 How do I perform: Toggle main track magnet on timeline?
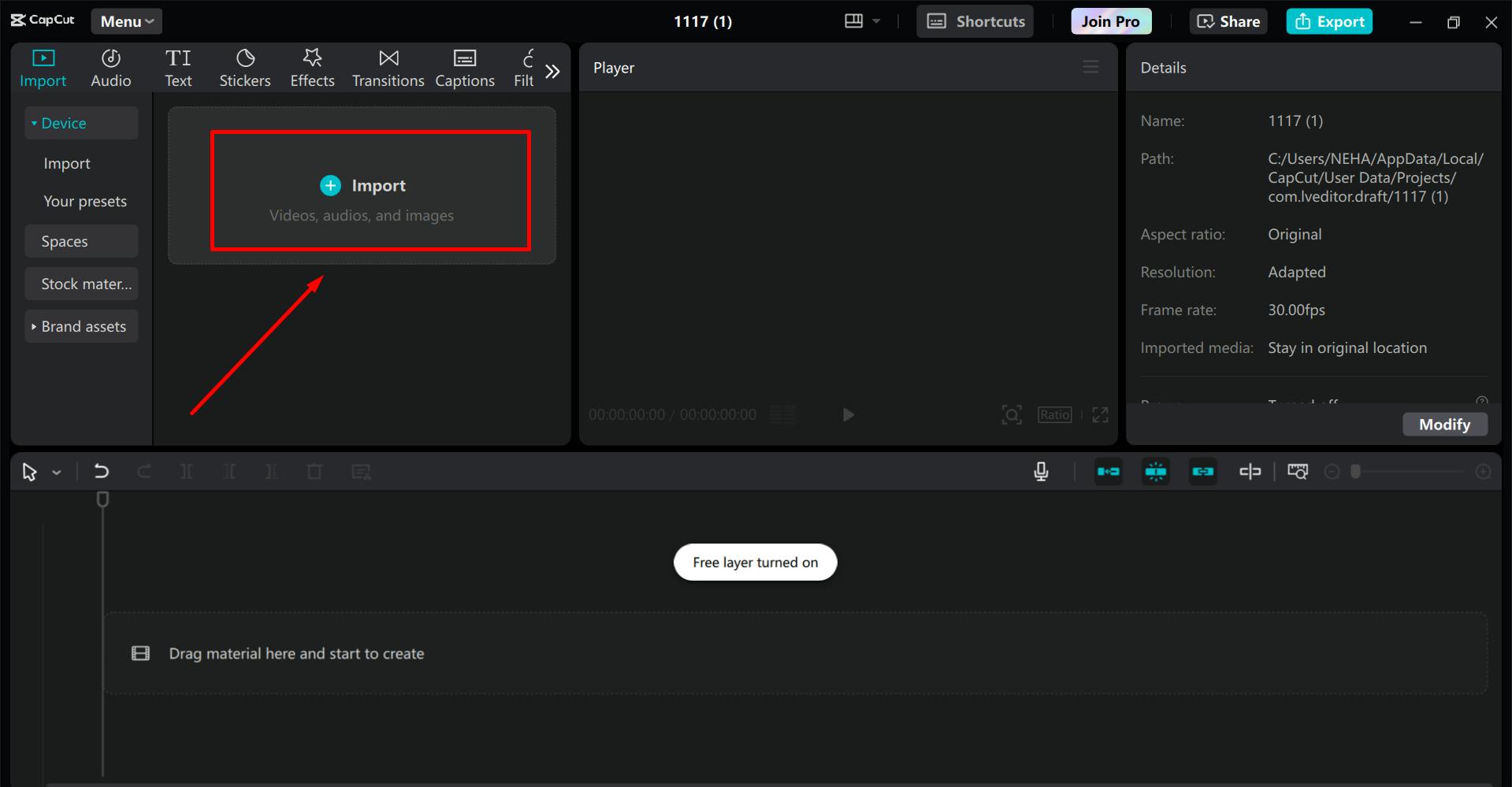pos(1108,471)
